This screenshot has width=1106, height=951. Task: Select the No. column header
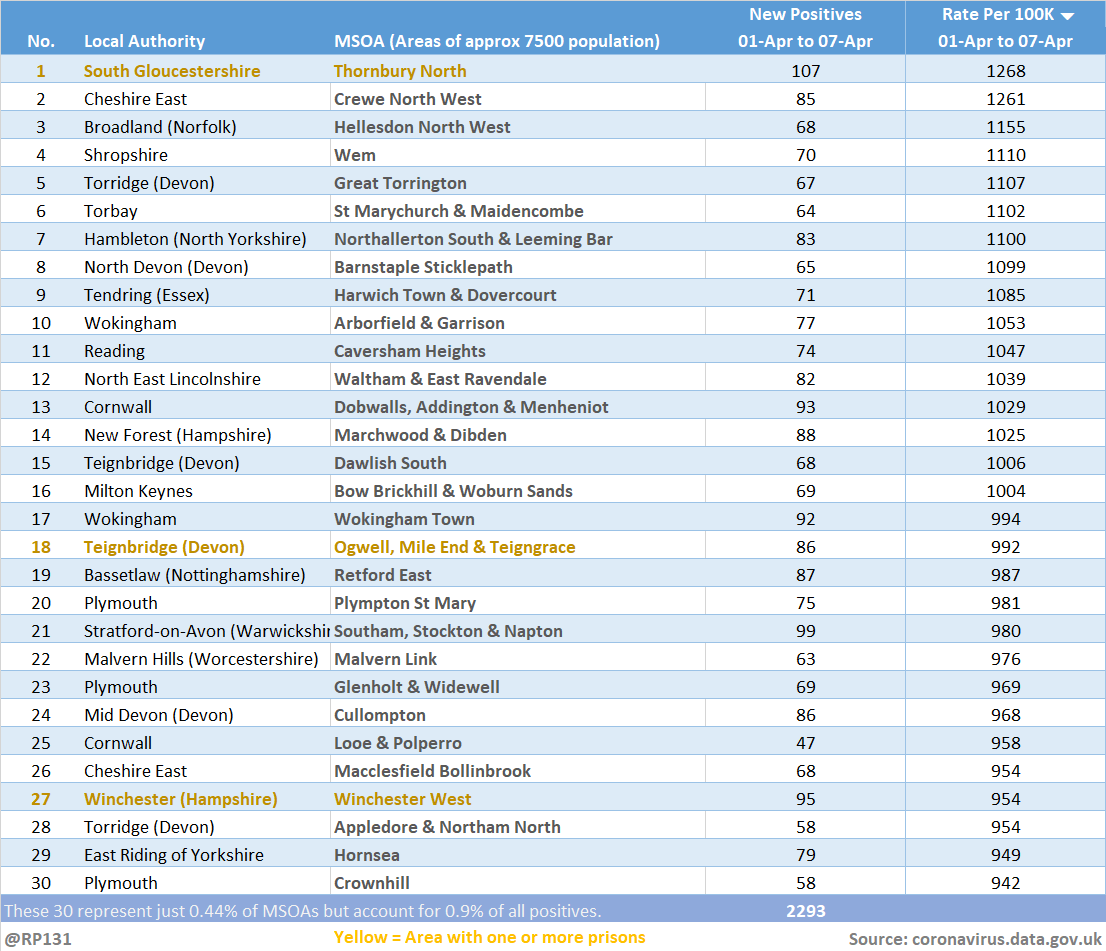(41, 41)
